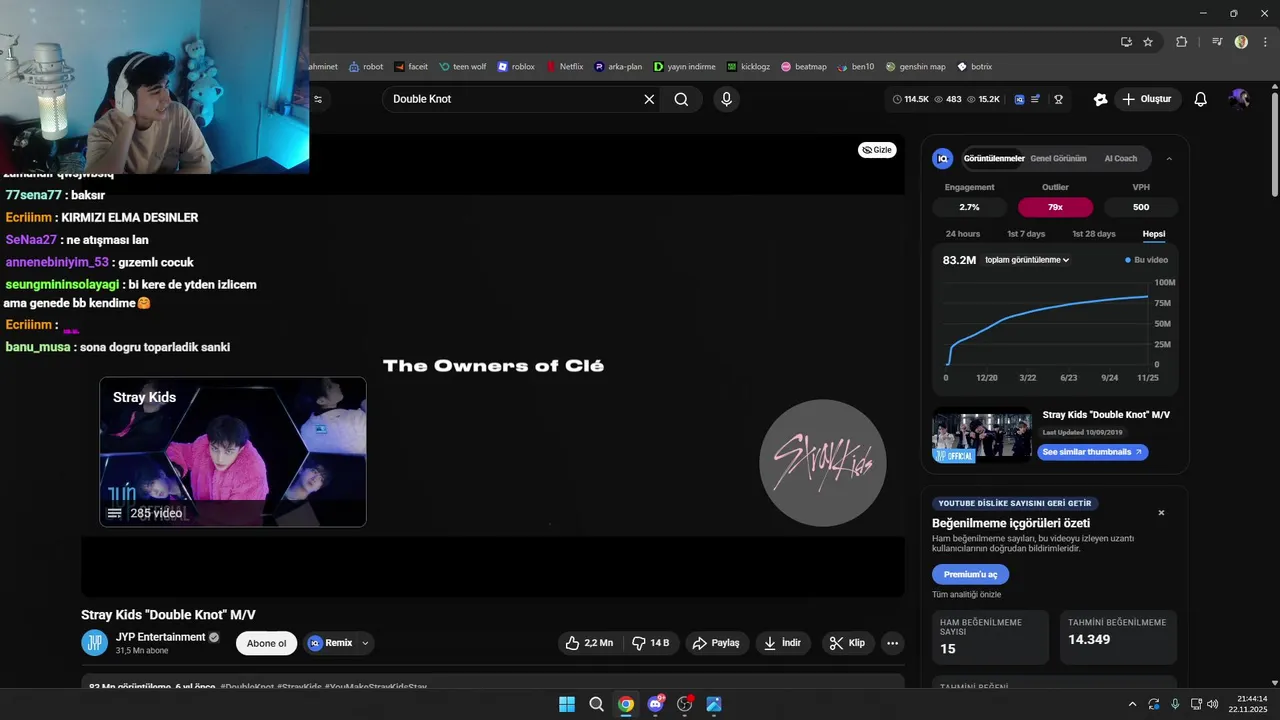Switch to Görüntülenmeler tab
Image resolution: width=1280 pixels, height=720 pixels.
point(994,158)
